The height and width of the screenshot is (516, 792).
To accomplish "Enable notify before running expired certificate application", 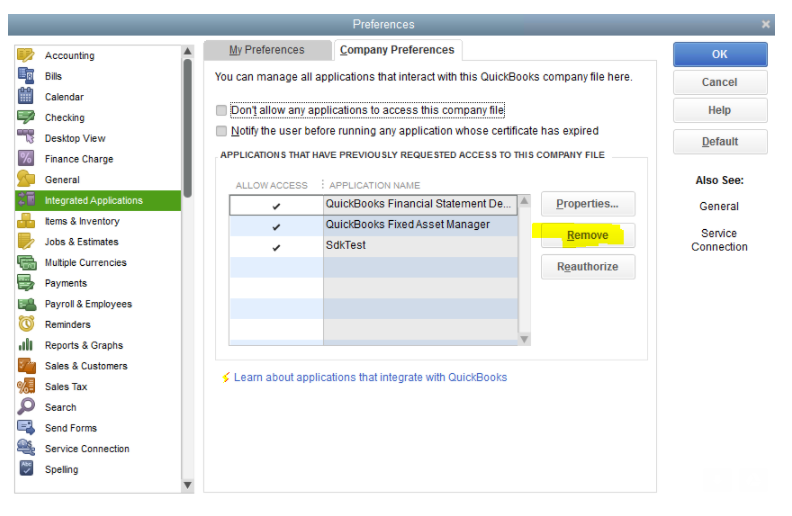I will 221,131.
